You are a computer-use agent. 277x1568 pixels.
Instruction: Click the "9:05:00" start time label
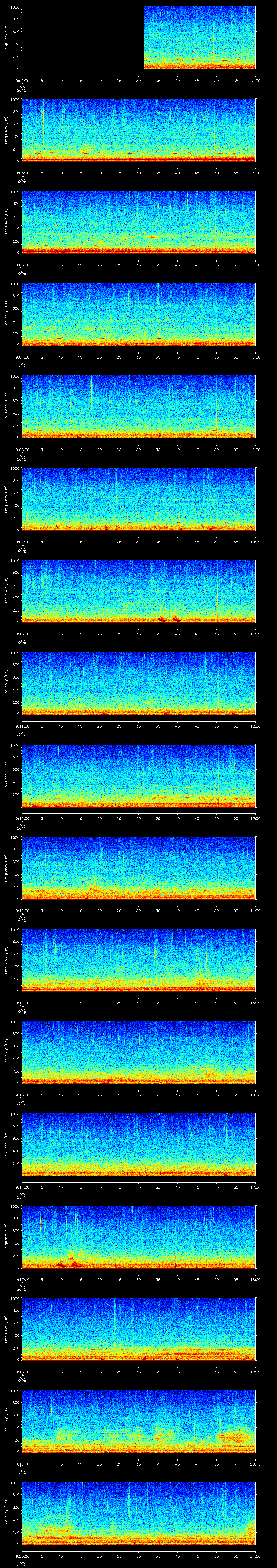[22, 173]
